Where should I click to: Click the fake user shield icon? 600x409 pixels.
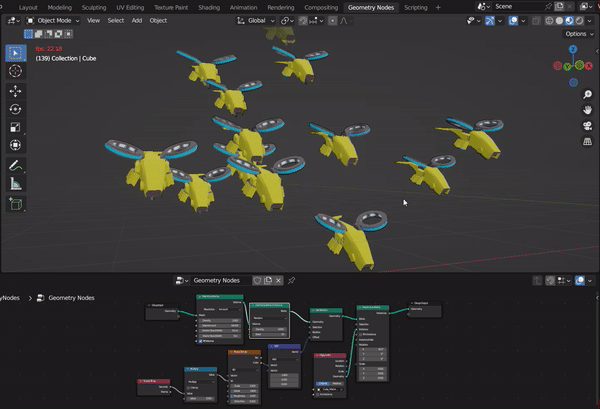point(257,280)
